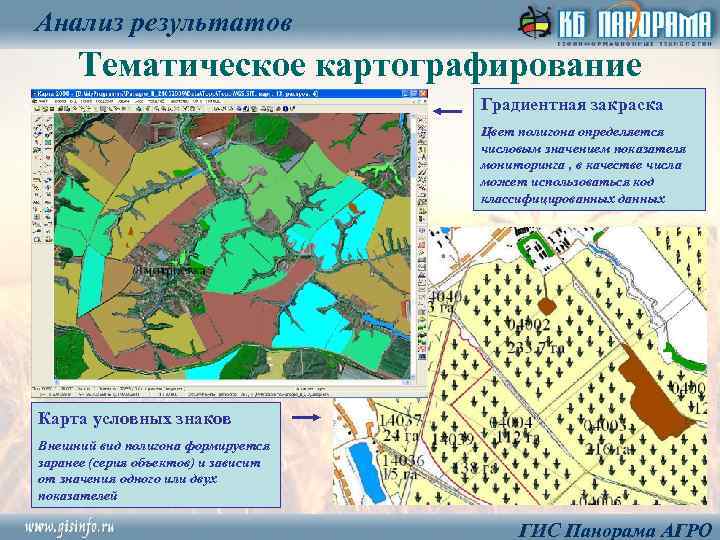Click the blue info circle toolbar icon
This screenshot has height=540, width=720.
(285, 109)
